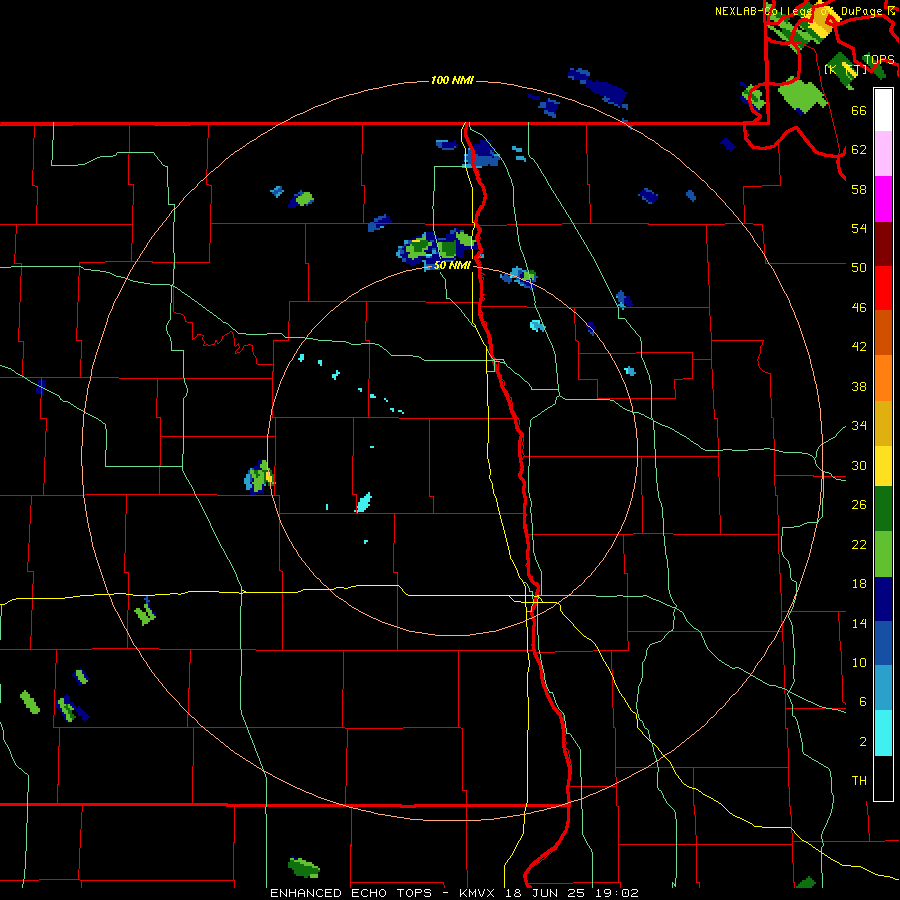Click the white color swatch in legend
This screenshot has height=900, width=900.
tap(883, 110)
